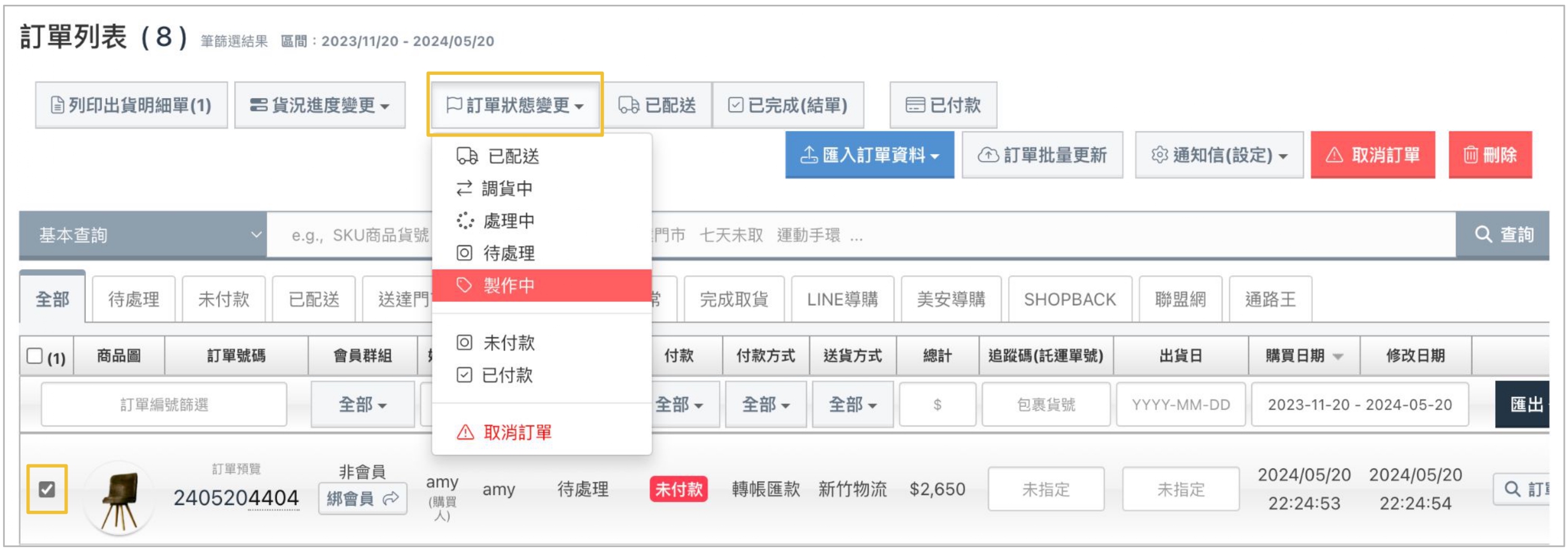The height and width of the screenshot is (554, 1568).
Task: Uncheck the order 2405204404 checkbox
Action: pos(47,489)
